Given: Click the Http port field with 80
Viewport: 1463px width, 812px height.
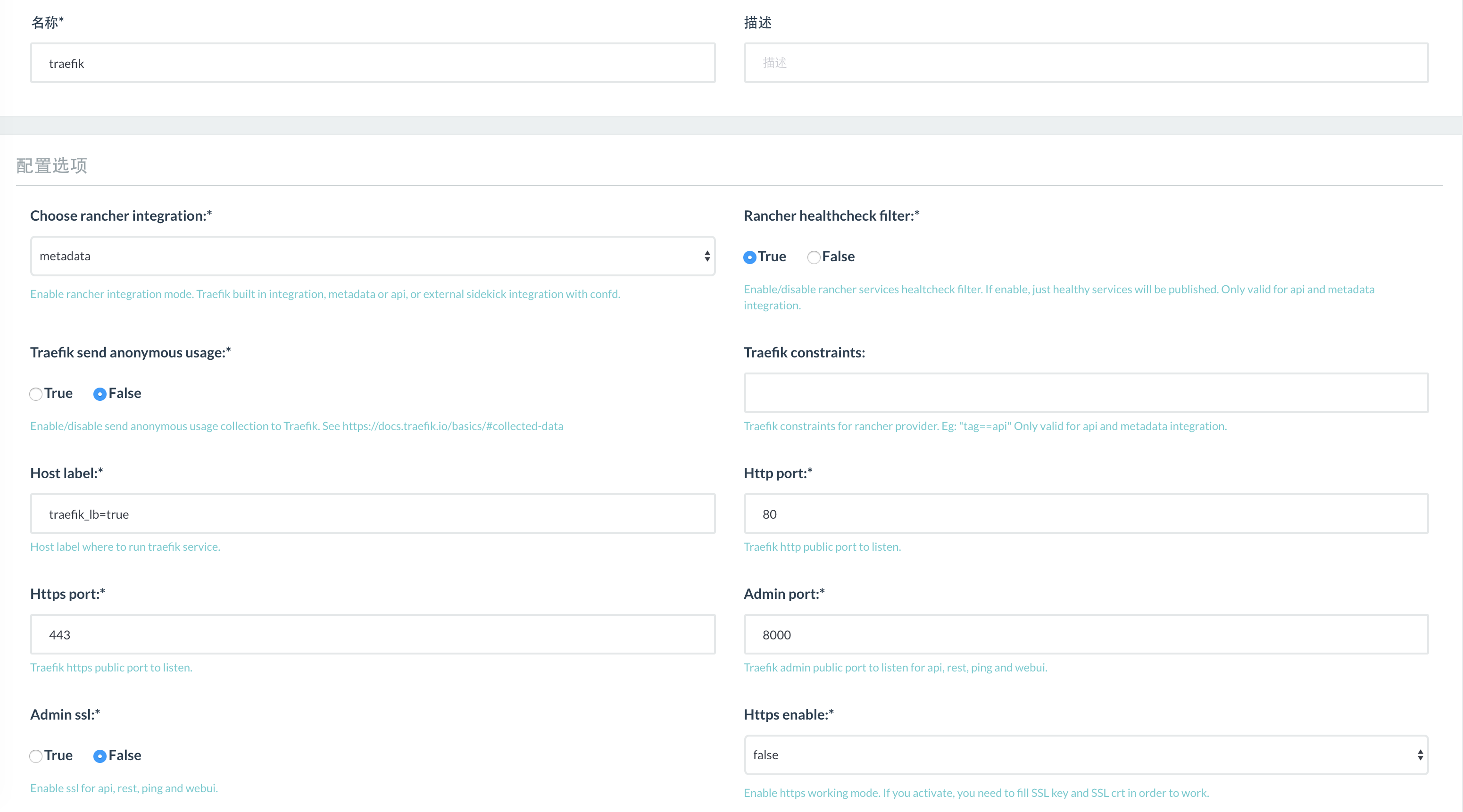Looking at the screenshot, I should pos(1086,514).
